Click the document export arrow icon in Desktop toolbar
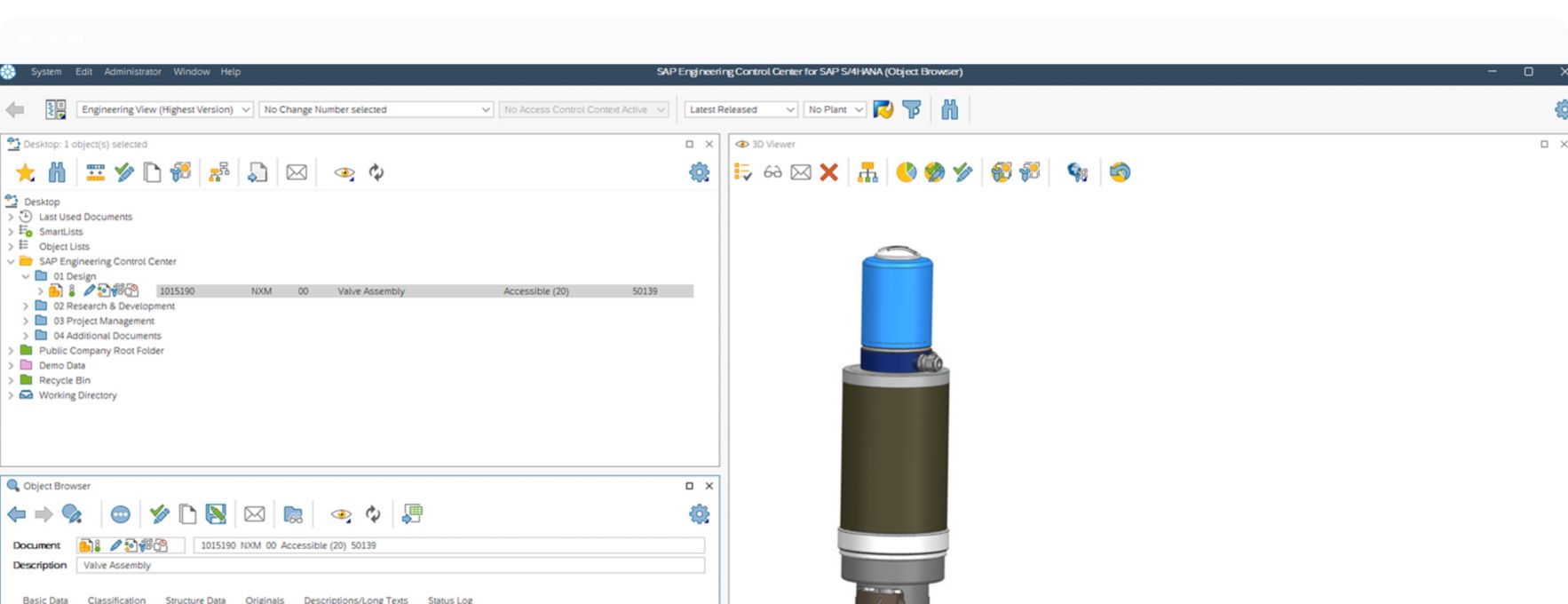Image resolution: width=1568 pixels, height=604 pixels. (257, 172)
